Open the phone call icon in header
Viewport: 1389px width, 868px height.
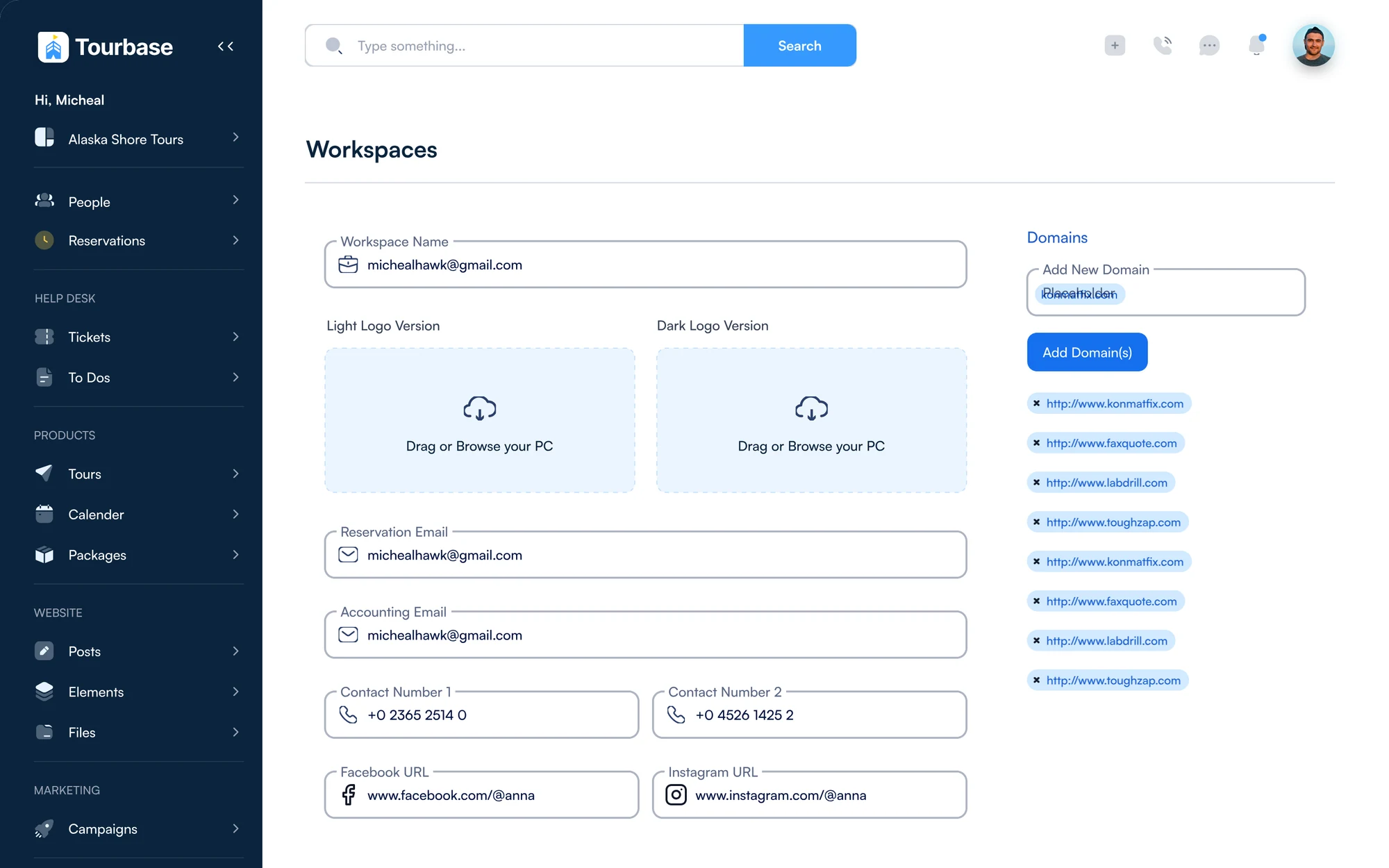(1163, 46)
